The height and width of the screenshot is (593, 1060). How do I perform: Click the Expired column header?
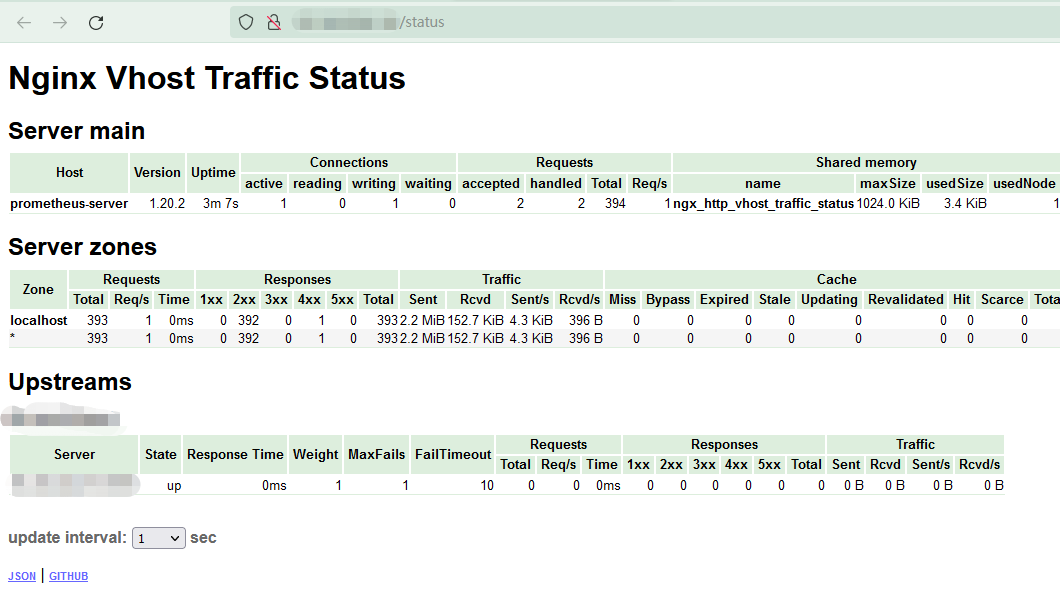pyautogui.click(x=724, y=300)
